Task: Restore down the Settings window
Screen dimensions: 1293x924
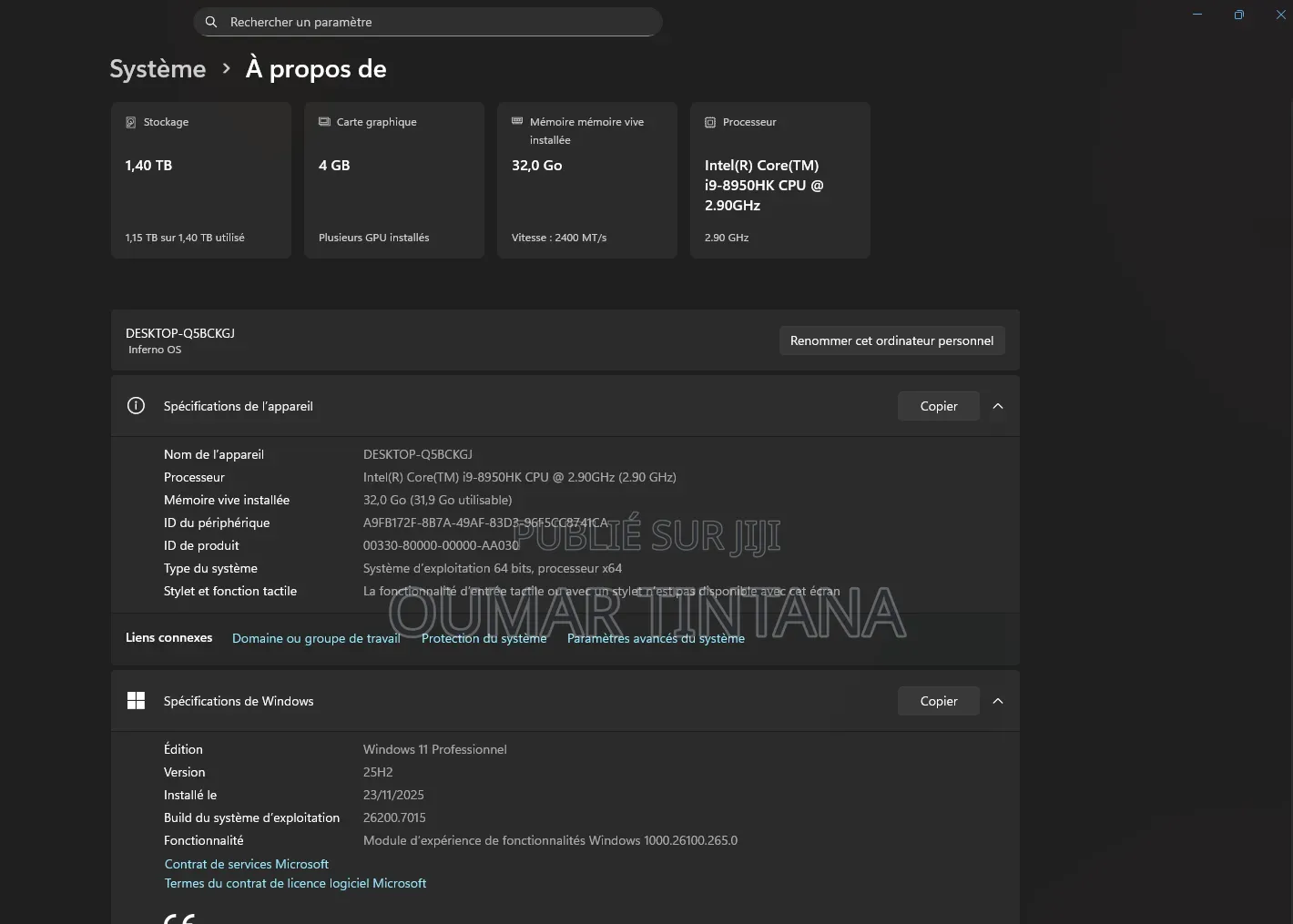Action: 1239,15
